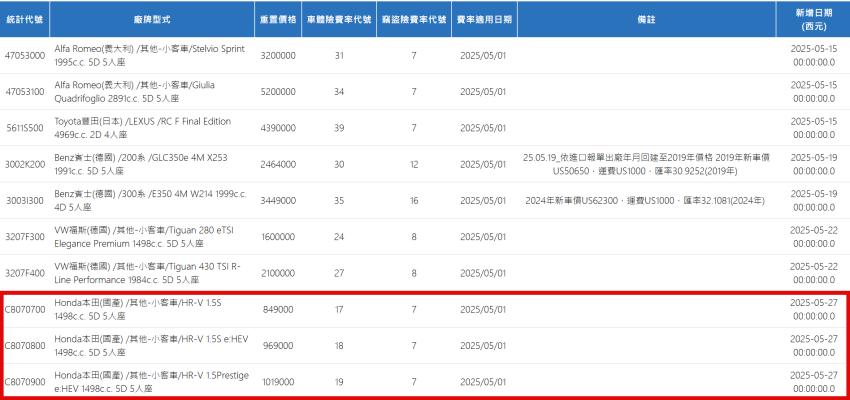Click theft rate code 7 in LEXUS row
Screen dimensions: 850x400
click(414, 128)
